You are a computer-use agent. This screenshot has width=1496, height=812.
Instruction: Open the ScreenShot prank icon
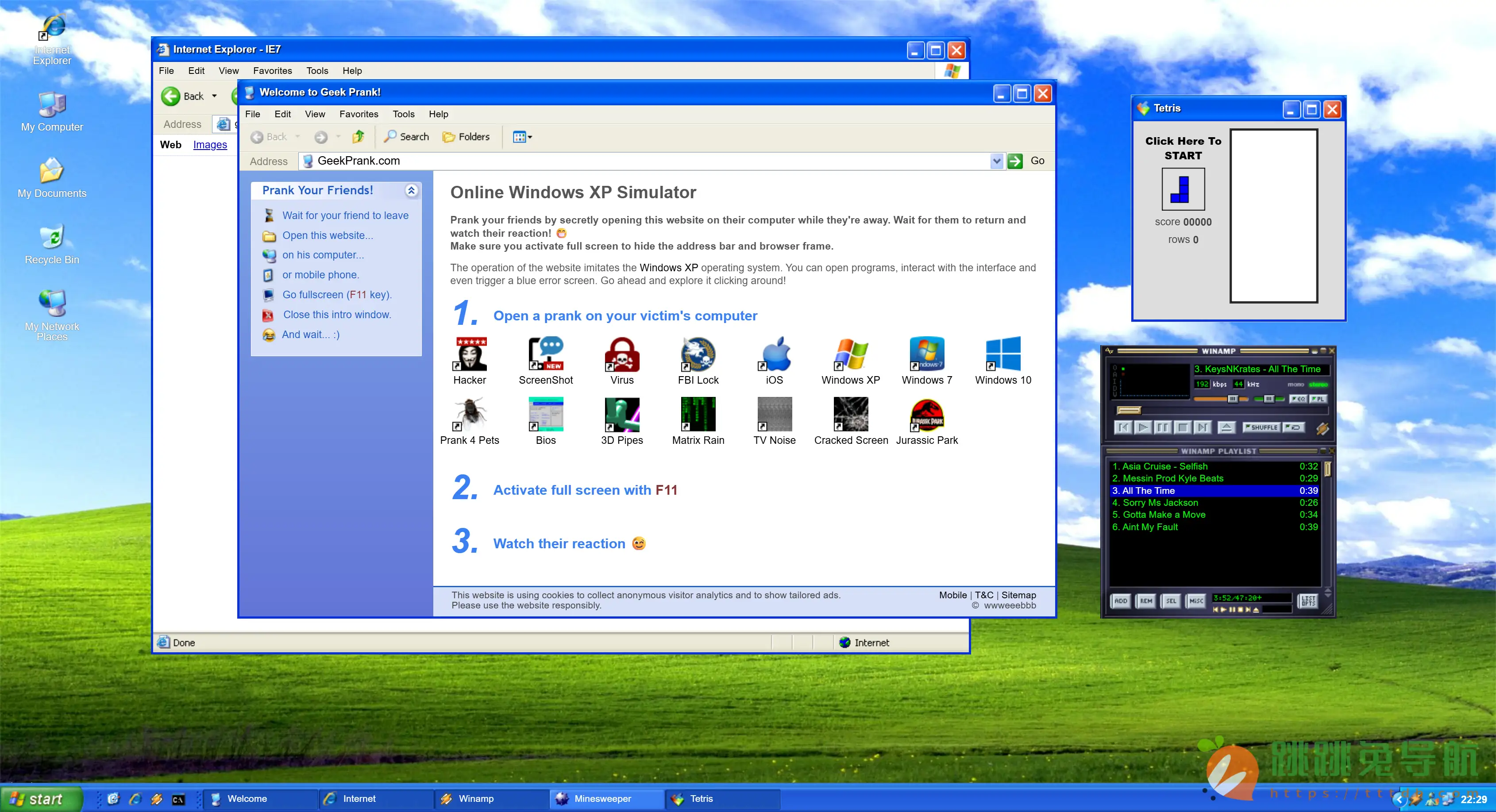pyautogui.click(x=546, y=361)
